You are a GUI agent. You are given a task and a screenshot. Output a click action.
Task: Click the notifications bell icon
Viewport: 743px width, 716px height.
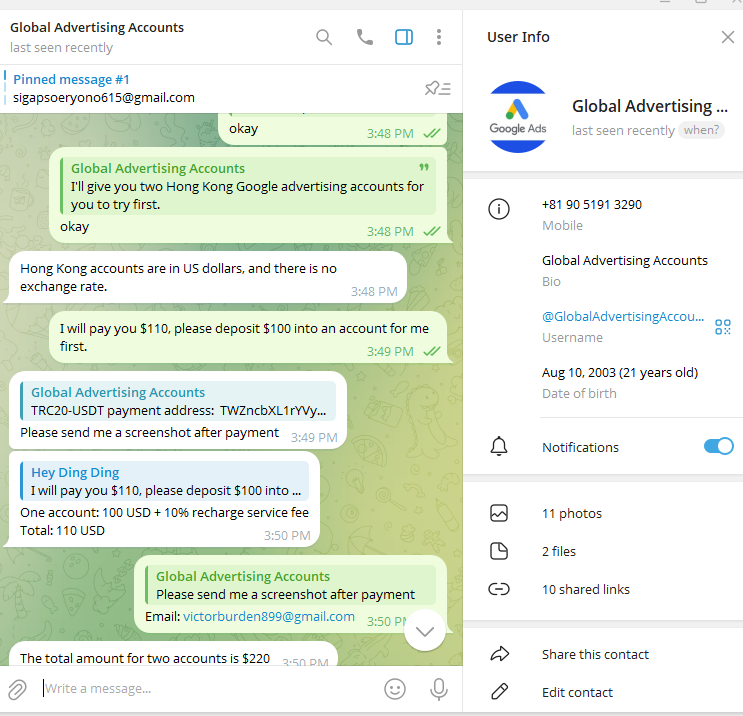(499, 446)
